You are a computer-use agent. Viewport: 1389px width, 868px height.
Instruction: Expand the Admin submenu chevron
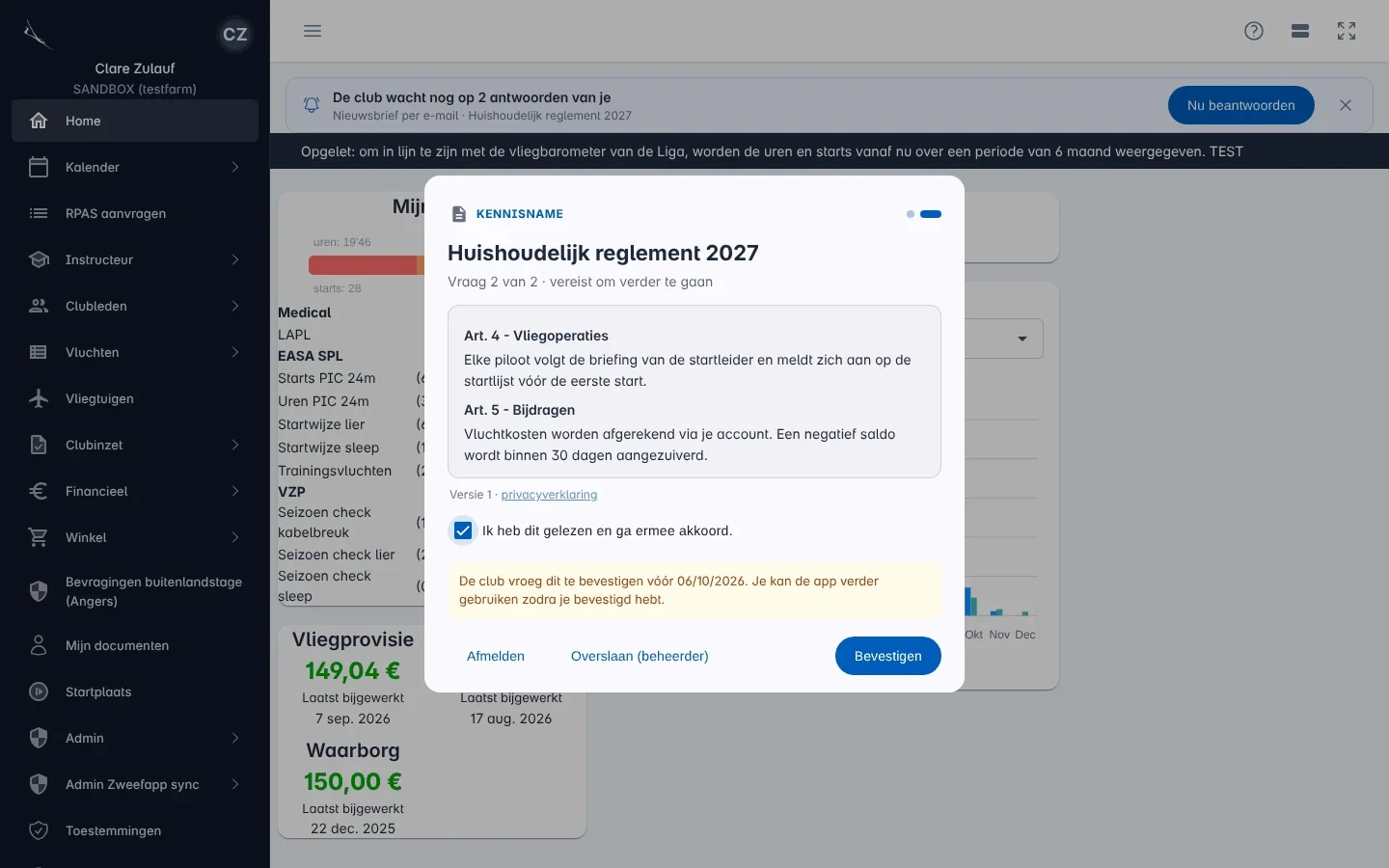pyautogui.click(x=235, y=738)
